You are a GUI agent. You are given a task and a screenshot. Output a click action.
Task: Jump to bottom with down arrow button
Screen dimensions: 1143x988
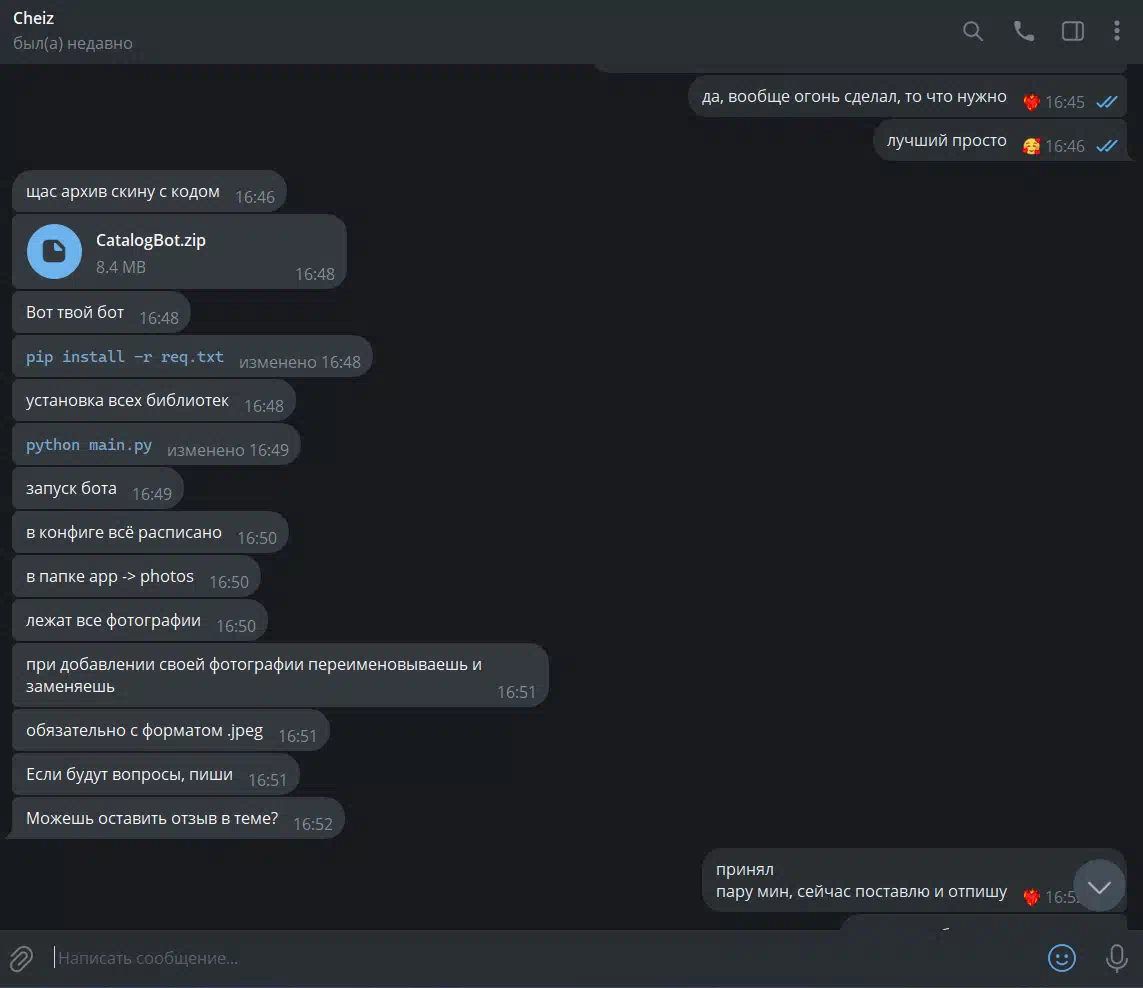pos(1099,887)
